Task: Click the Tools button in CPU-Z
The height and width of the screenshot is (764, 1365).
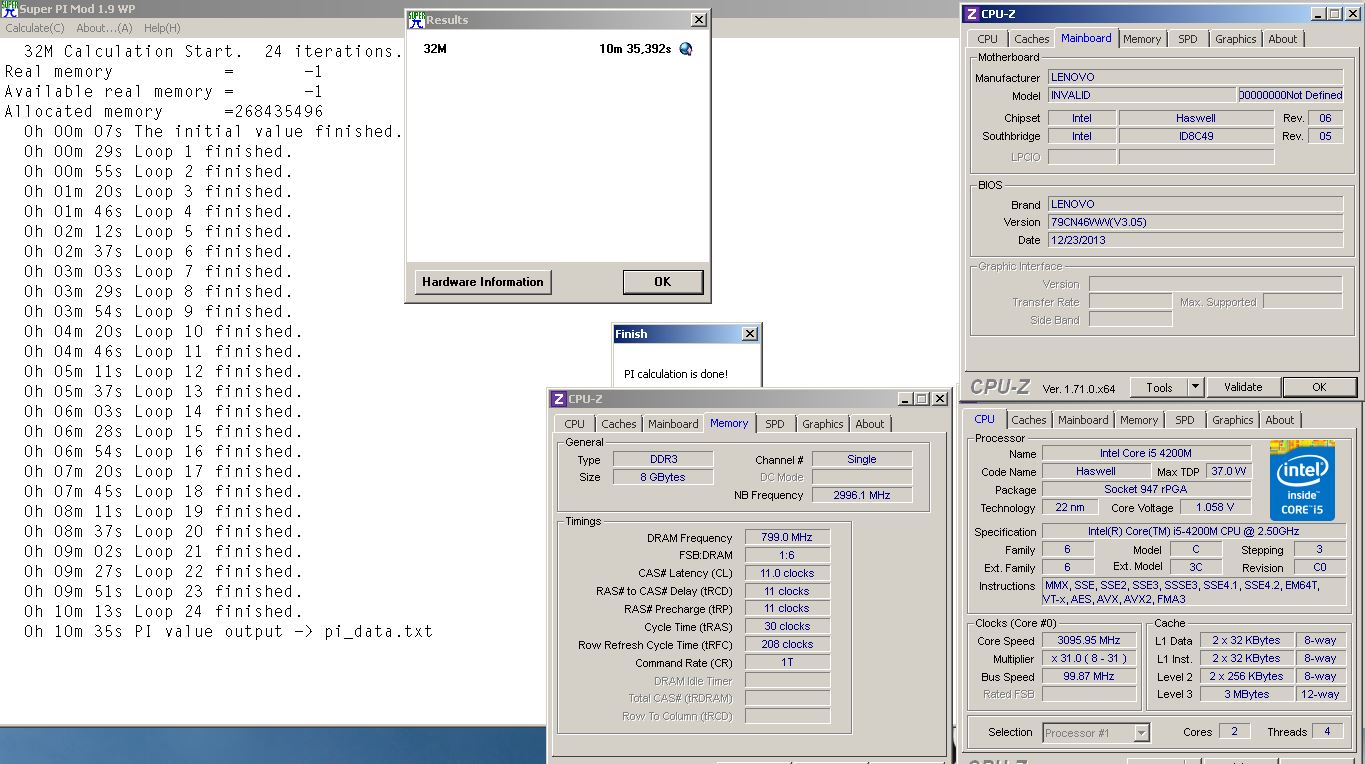Action: coord(1159,387)
